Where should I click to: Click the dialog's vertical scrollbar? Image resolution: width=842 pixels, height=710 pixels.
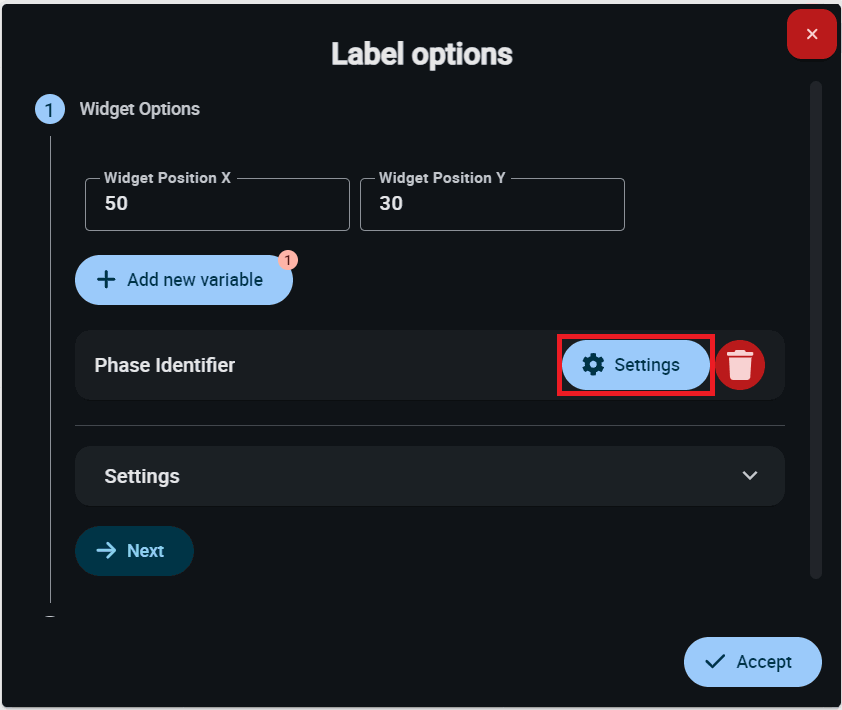pyautogui.click(x=816, y=330)
